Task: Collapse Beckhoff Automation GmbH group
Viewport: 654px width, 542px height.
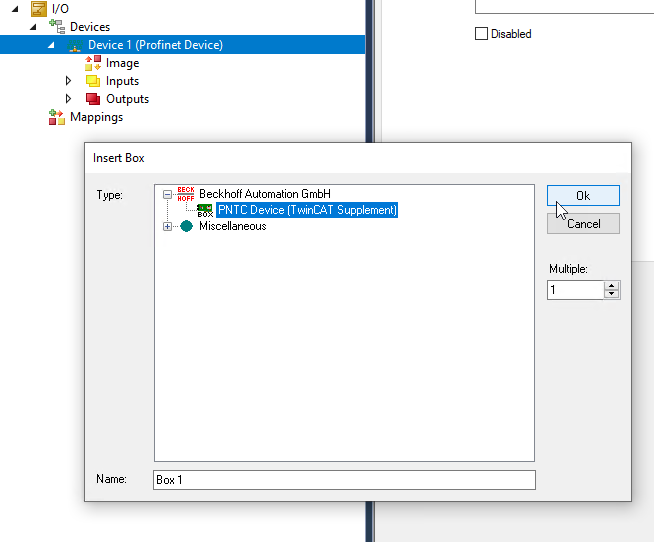Action: 167,194
